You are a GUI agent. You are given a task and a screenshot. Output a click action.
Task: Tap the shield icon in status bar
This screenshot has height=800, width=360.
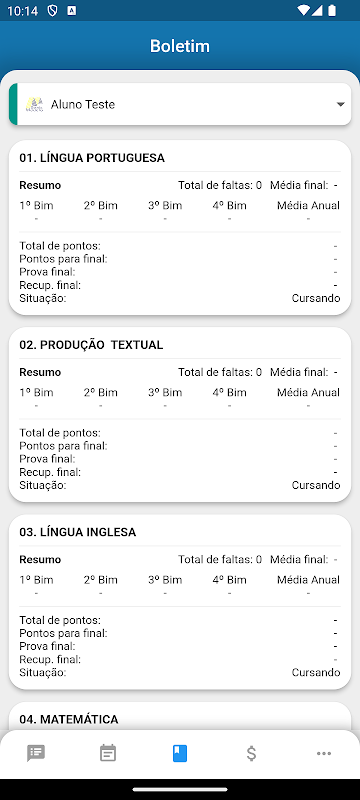click(53, 11)
